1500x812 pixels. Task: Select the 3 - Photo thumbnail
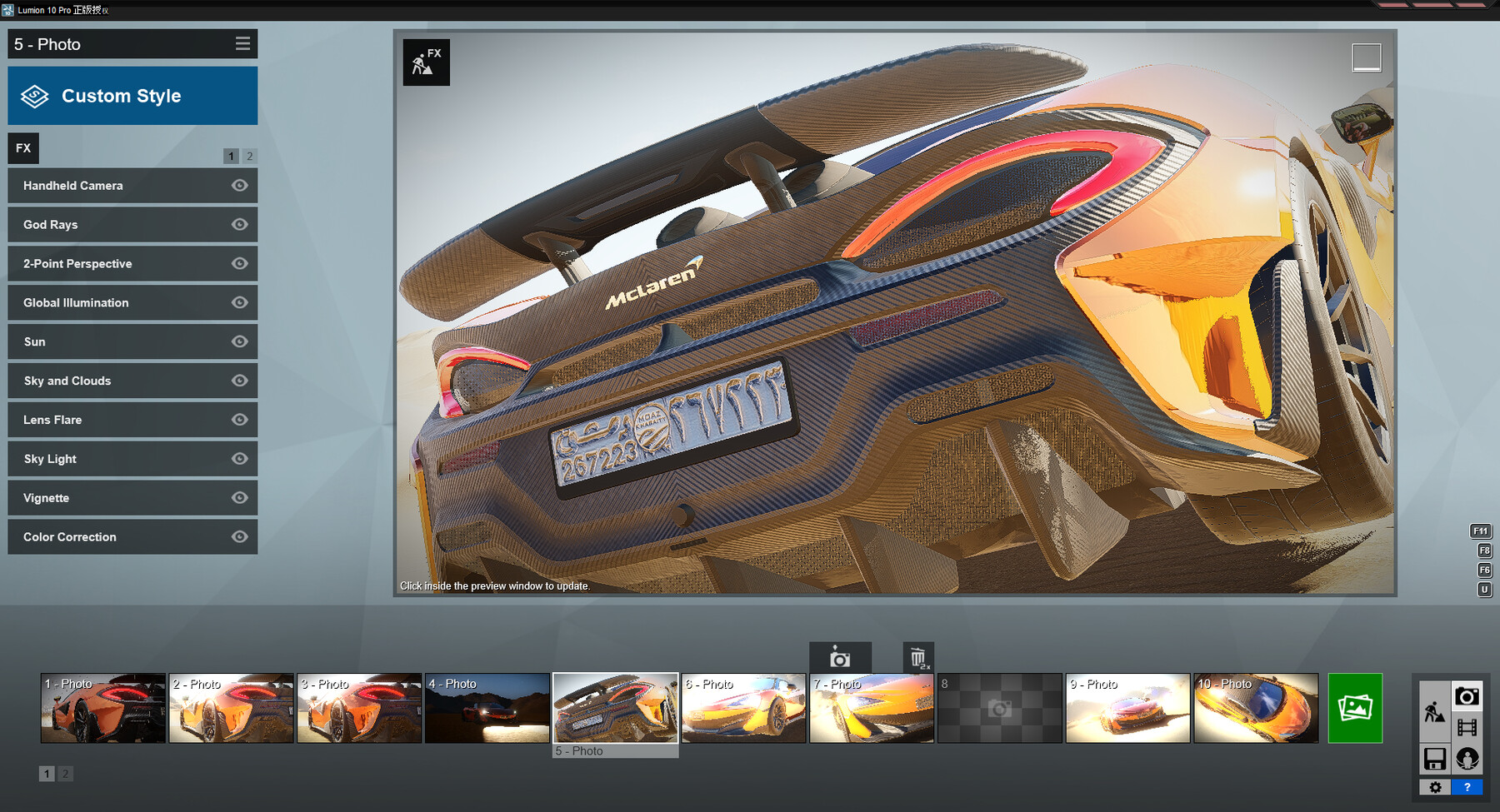point(359,708)
